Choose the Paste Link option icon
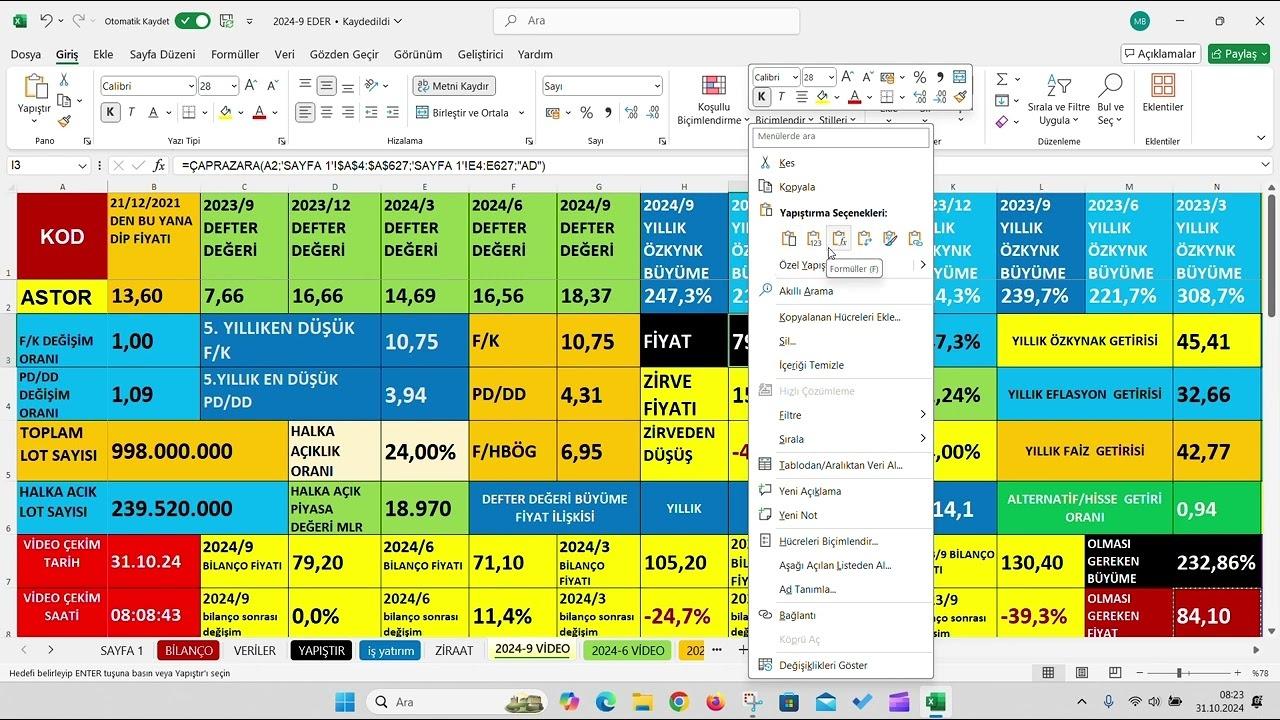Image resolution: width=1280 pixels, height=720 pixels. coord(914,238)
